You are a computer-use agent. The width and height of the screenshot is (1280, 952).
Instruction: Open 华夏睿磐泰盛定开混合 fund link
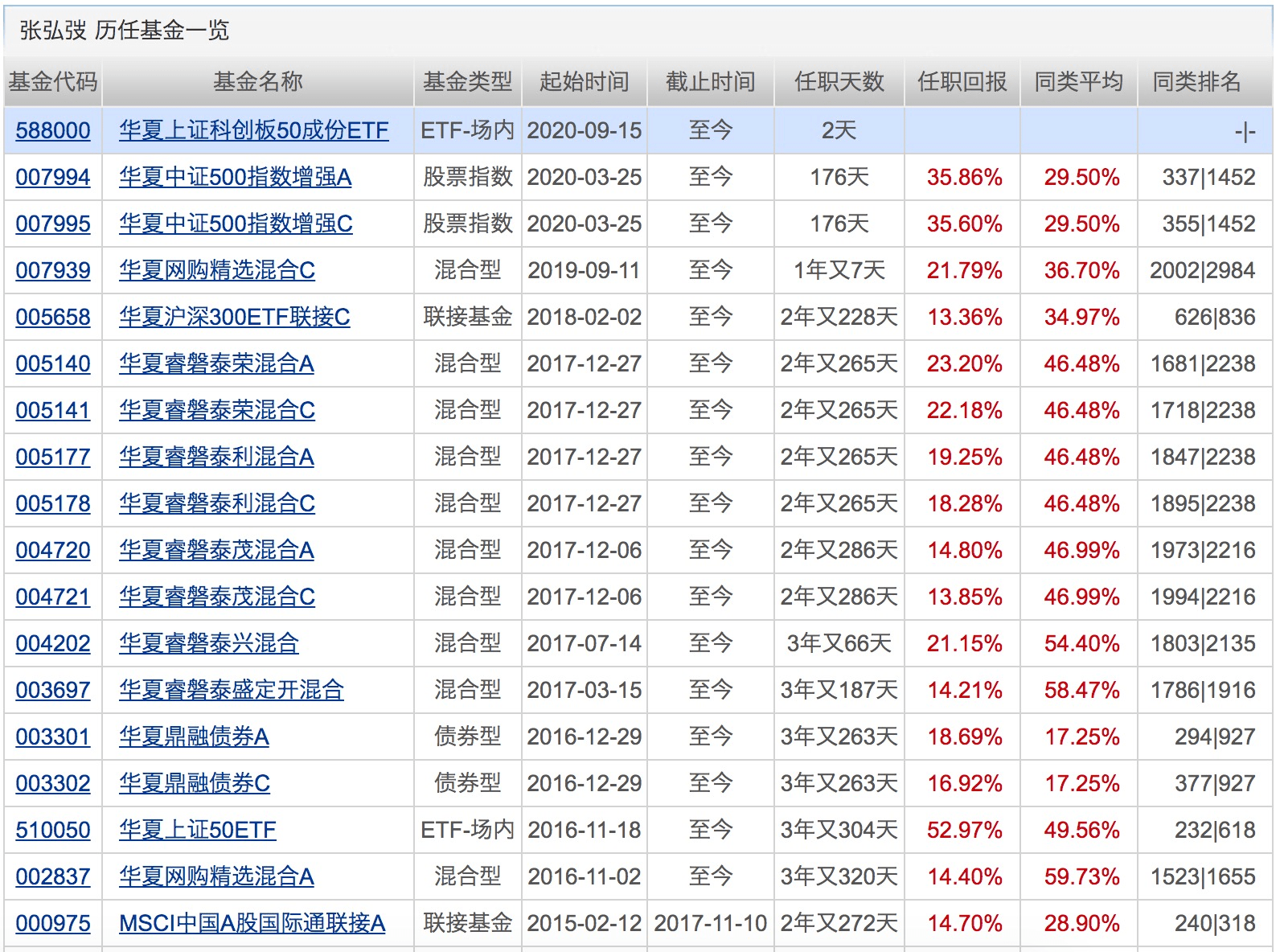pos(232,690)
